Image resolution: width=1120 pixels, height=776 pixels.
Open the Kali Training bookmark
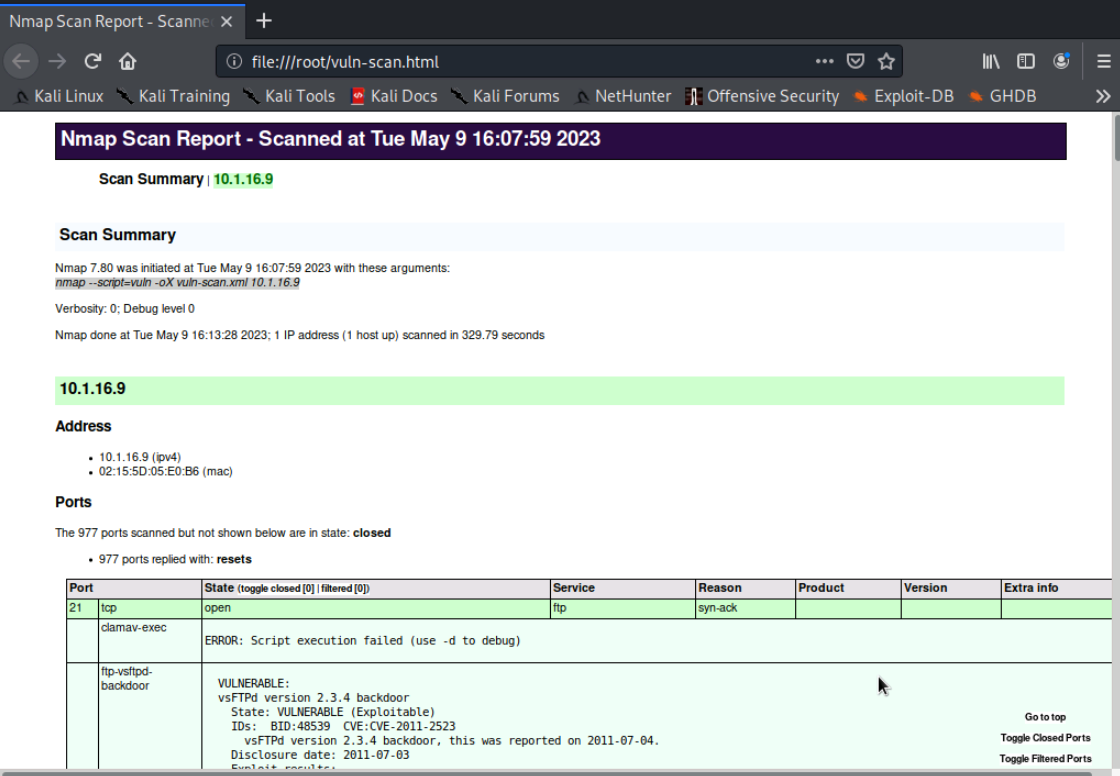point(174,96)
